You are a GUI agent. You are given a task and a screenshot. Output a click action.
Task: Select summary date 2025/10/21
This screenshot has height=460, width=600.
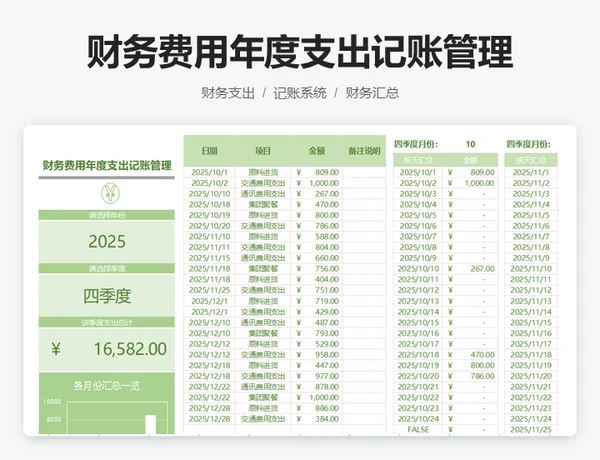point(418,387)
